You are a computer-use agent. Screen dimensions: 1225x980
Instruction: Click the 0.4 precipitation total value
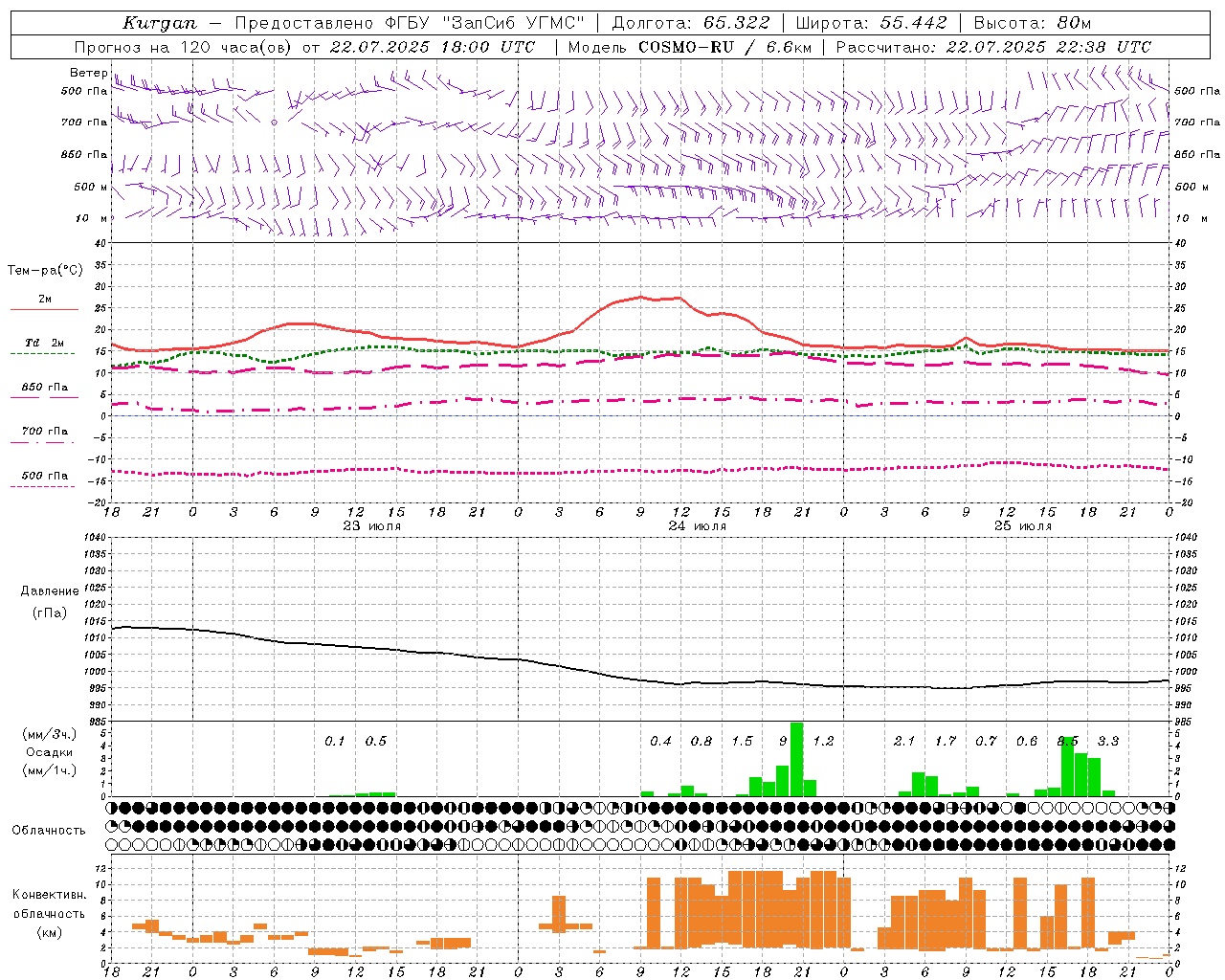click(660, 741)
